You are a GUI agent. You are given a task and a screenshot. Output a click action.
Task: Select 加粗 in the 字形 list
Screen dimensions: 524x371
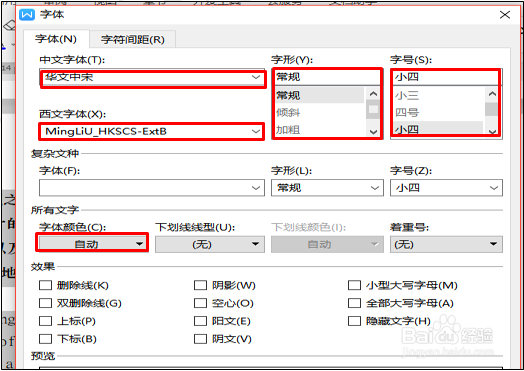319,129
